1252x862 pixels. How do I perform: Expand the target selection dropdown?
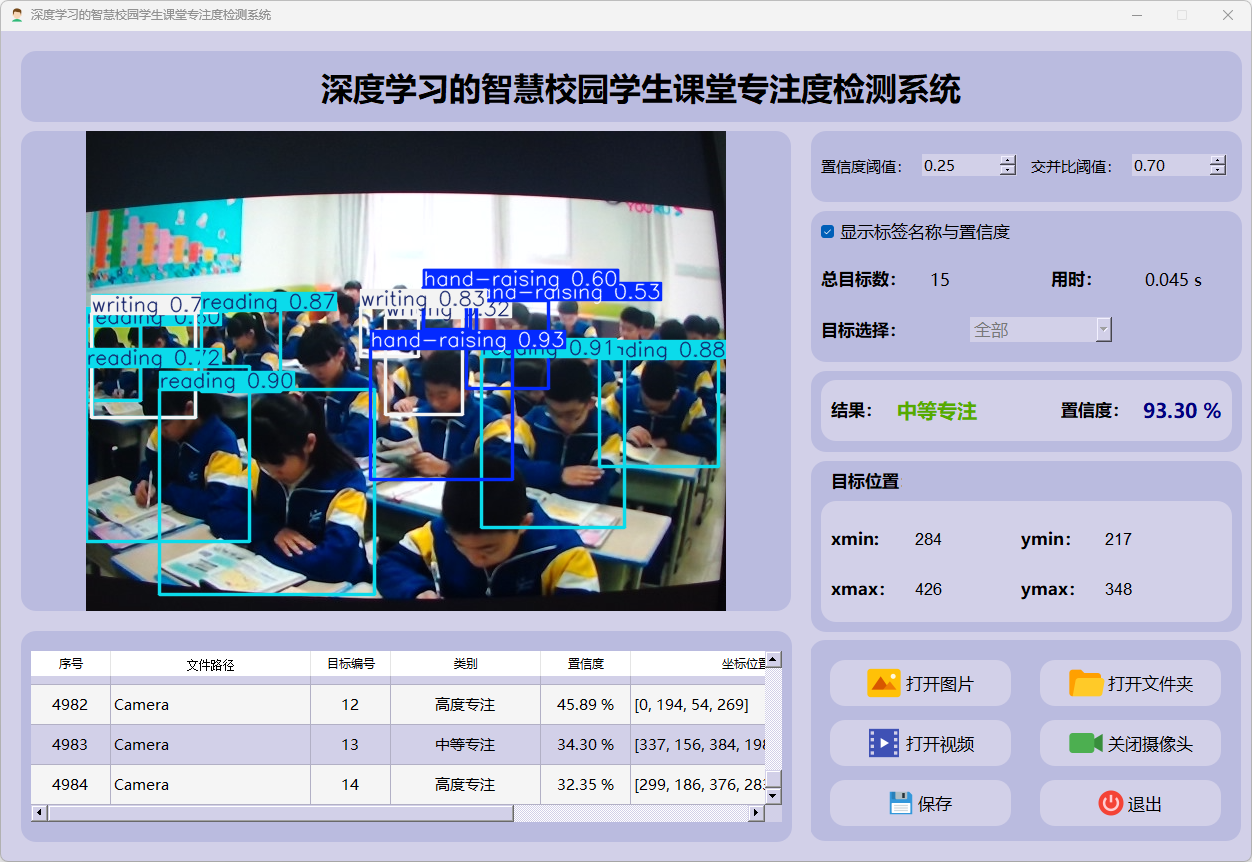1103,330
